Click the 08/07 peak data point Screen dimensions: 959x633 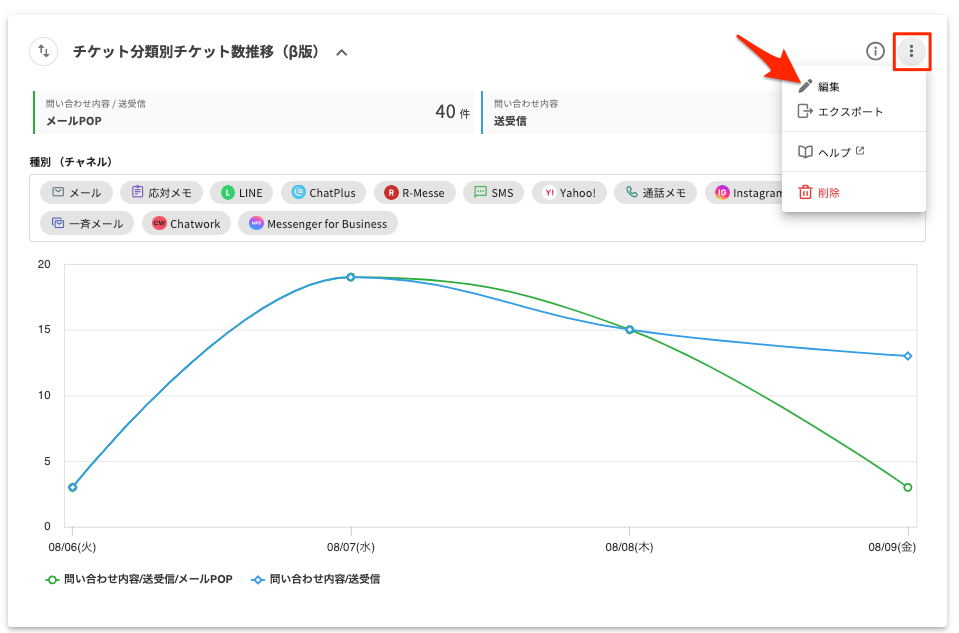pyautogui.click(x=351, y=277)
